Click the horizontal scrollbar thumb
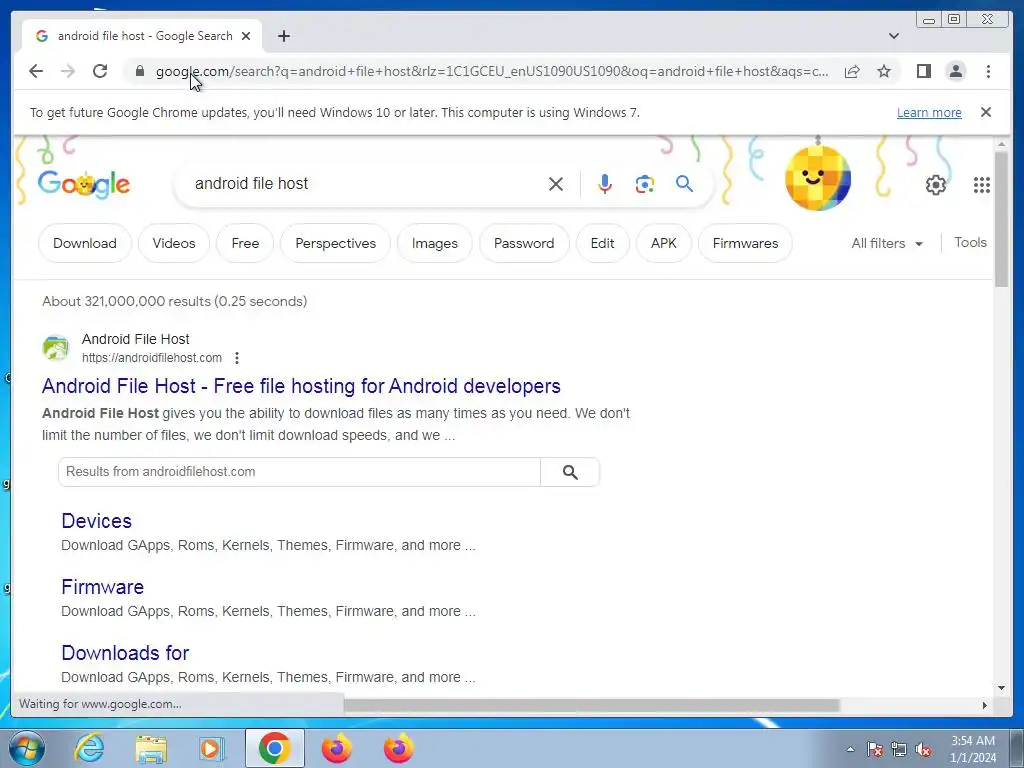This screenshot has height=768, width=1024. [591, 705]
